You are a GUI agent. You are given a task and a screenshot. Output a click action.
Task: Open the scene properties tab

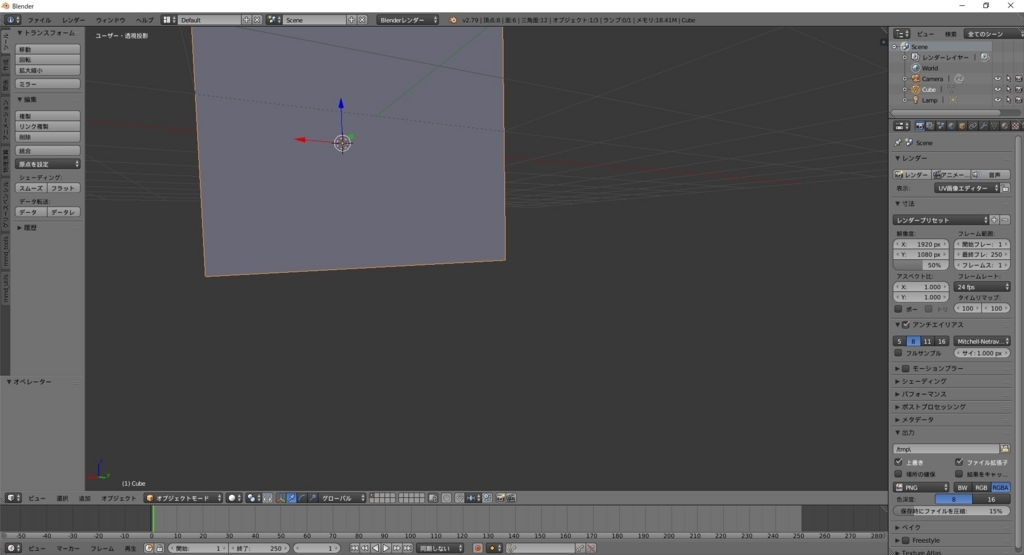[941, 126]
